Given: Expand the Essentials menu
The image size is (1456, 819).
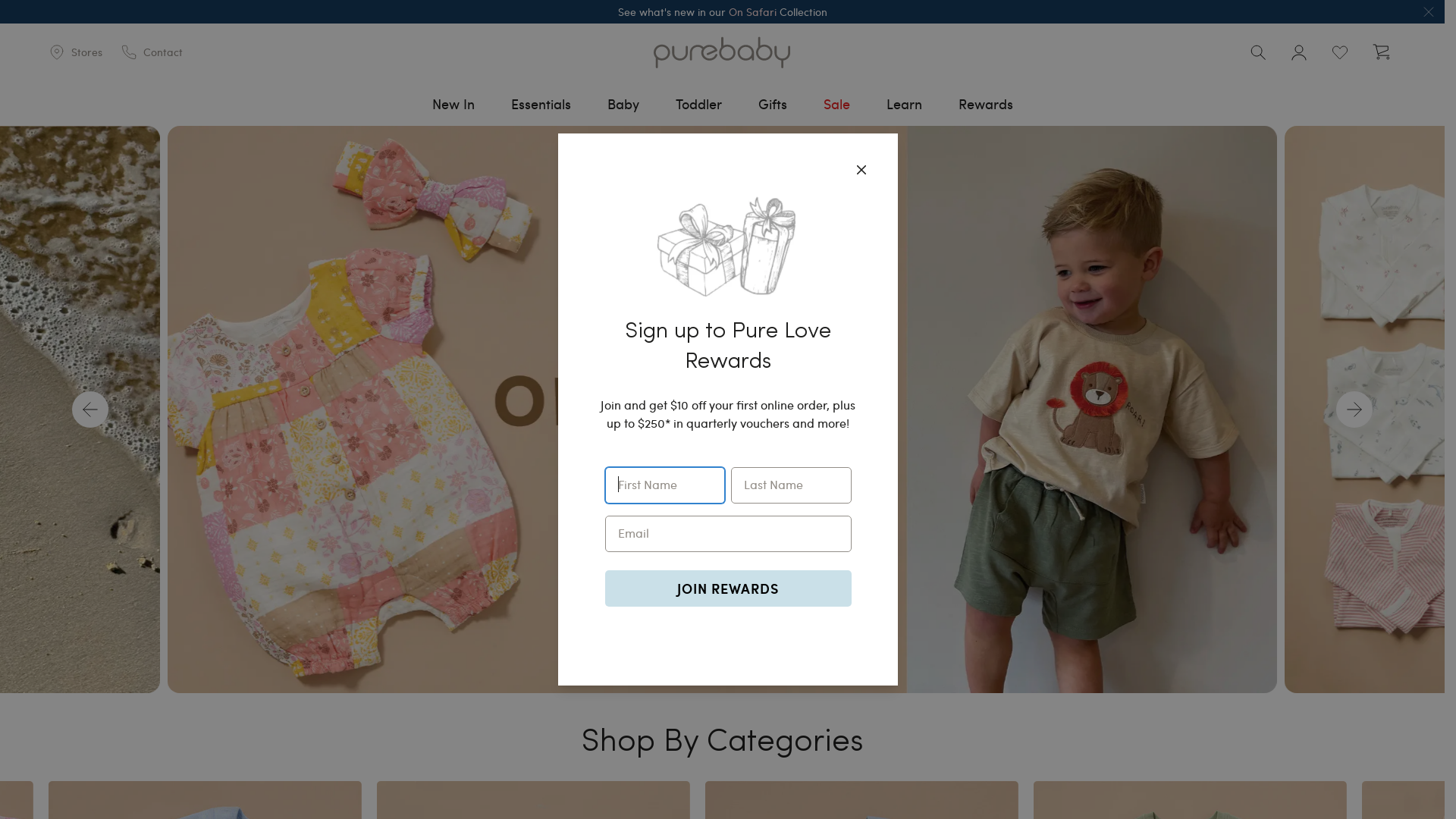Looking at the screenshot, I should coord(541,104).
